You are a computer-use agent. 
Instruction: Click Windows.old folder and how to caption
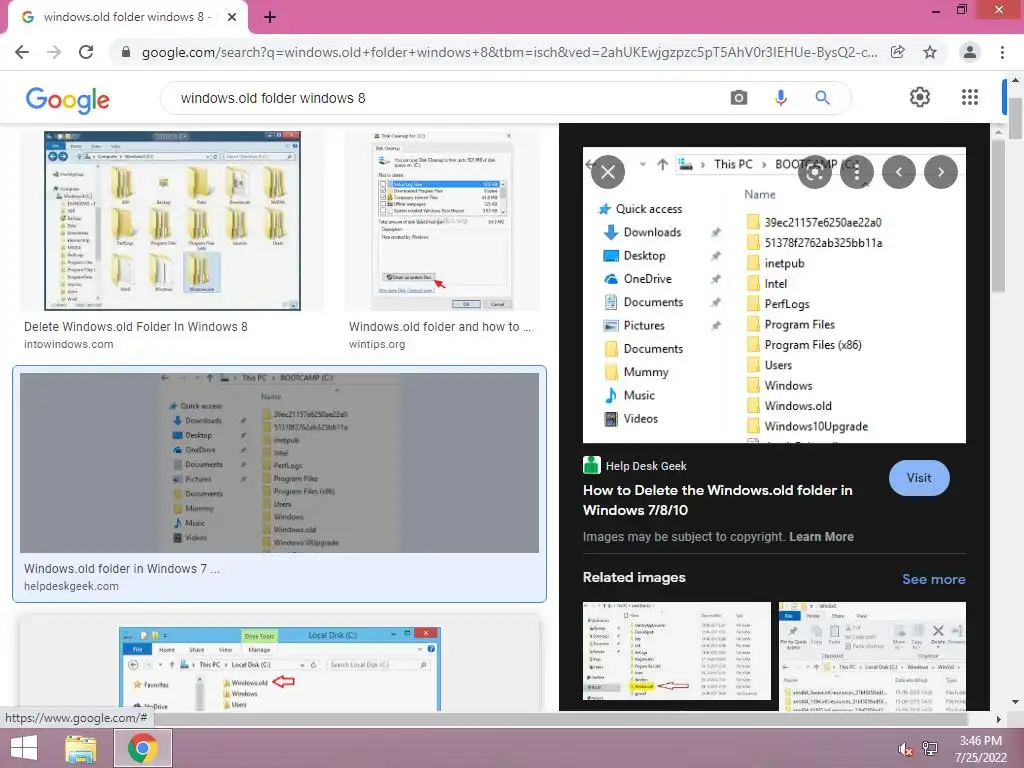pyautogui.click(x=440, y=327)
